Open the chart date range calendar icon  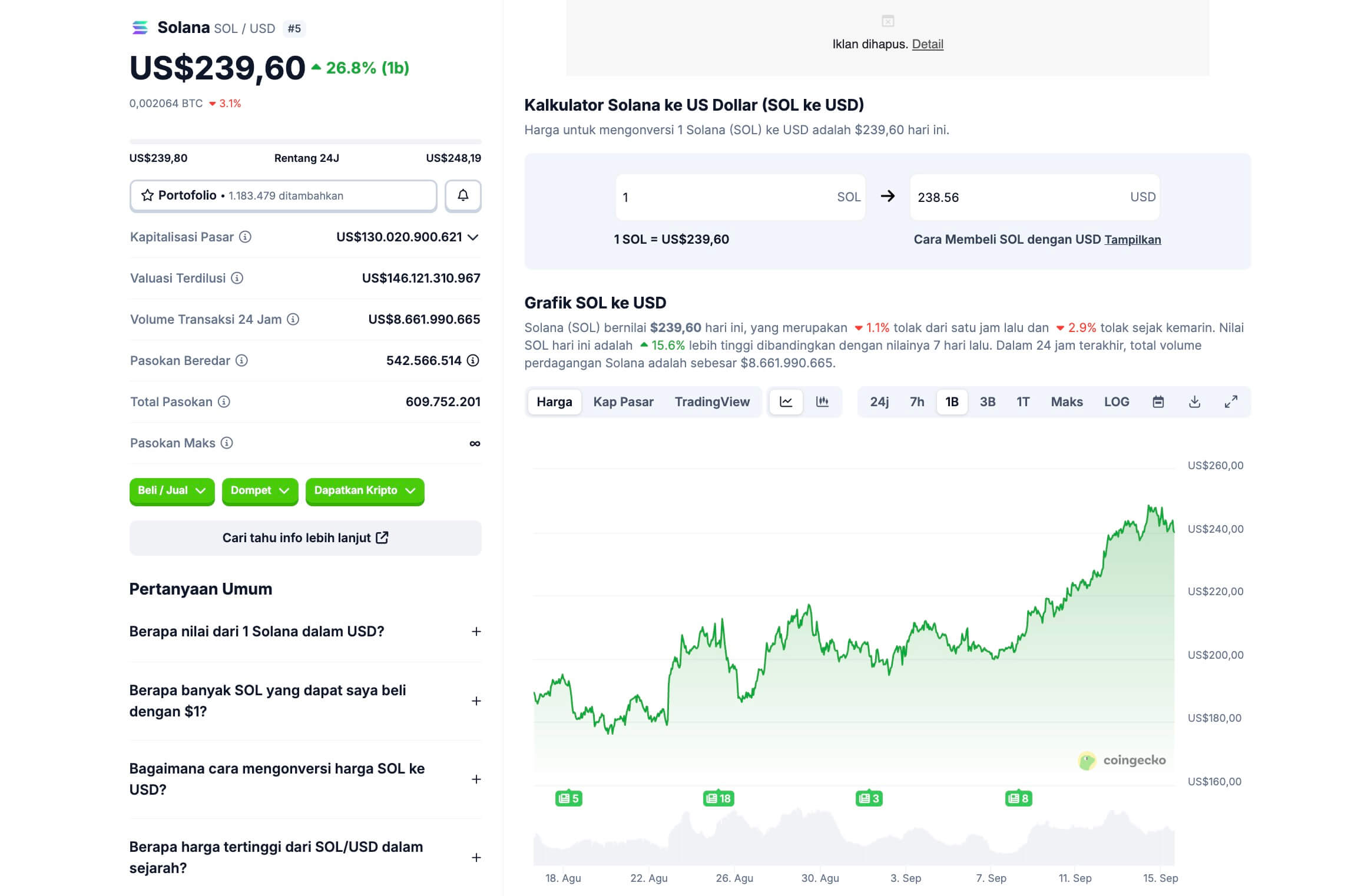1158,401
